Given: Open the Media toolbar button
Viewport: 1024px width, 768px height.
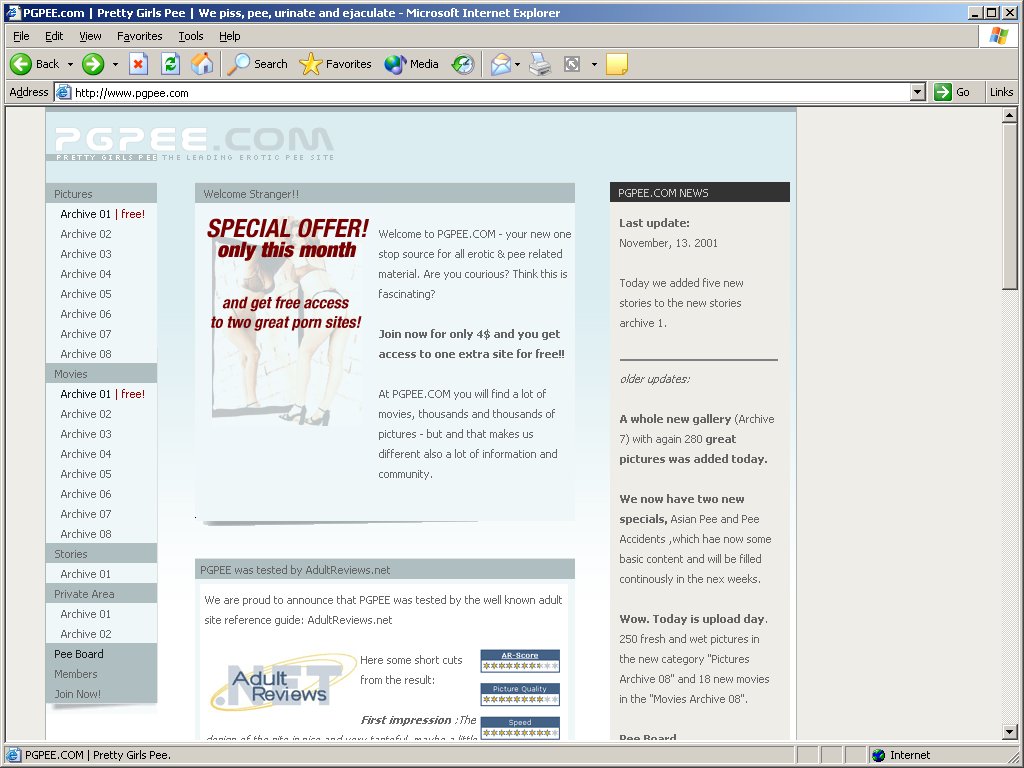Looking at the screenshot, I should click(x=411, y=64).
